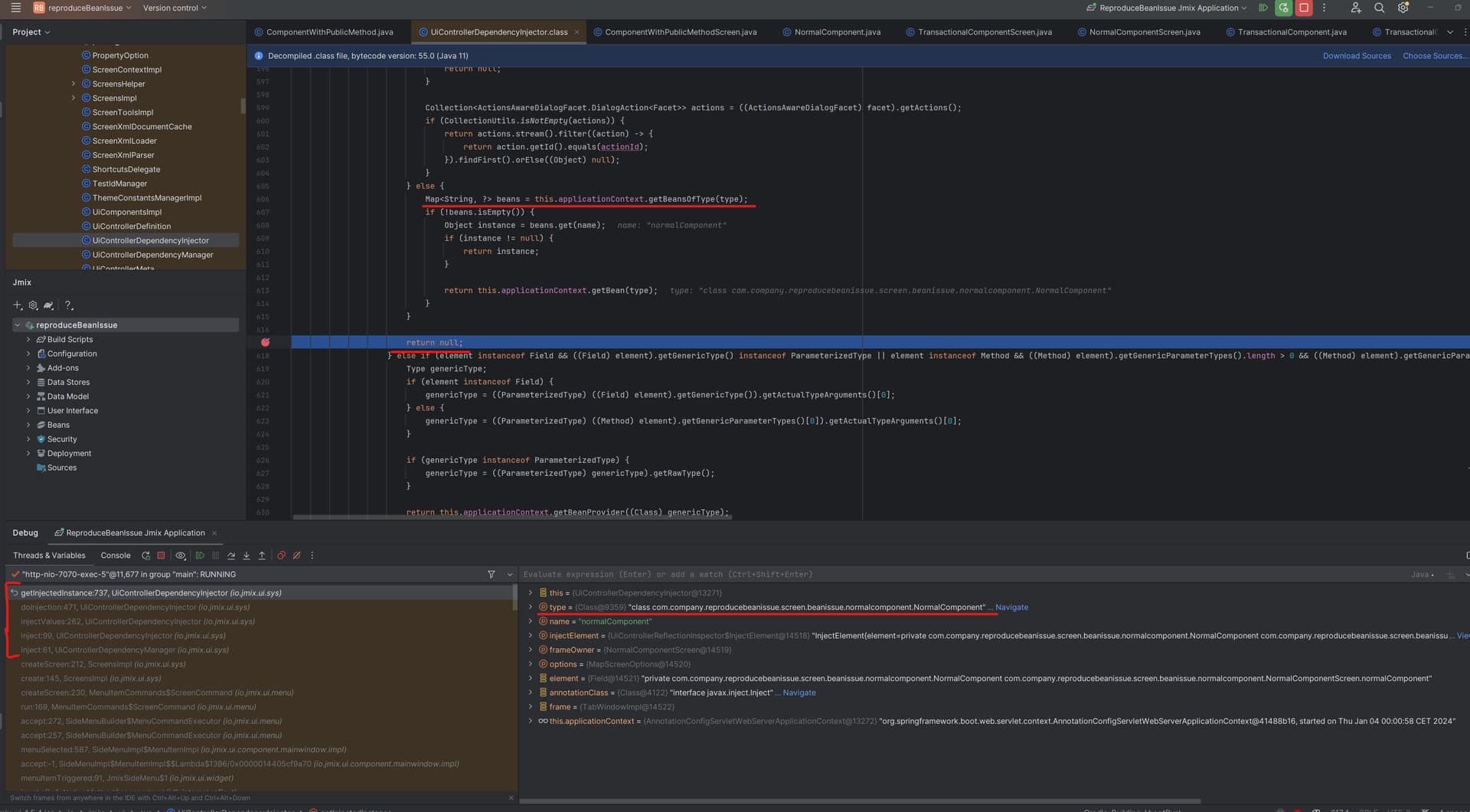The image size is (1470, 812).
Task: Click the Step Over icon
Action: click(230, 556)
